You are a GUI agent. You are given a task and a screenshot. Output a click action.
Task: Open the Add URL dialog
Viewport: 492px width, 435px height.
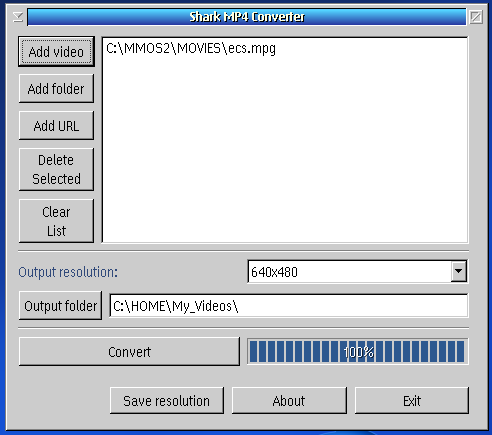(56, 126)
